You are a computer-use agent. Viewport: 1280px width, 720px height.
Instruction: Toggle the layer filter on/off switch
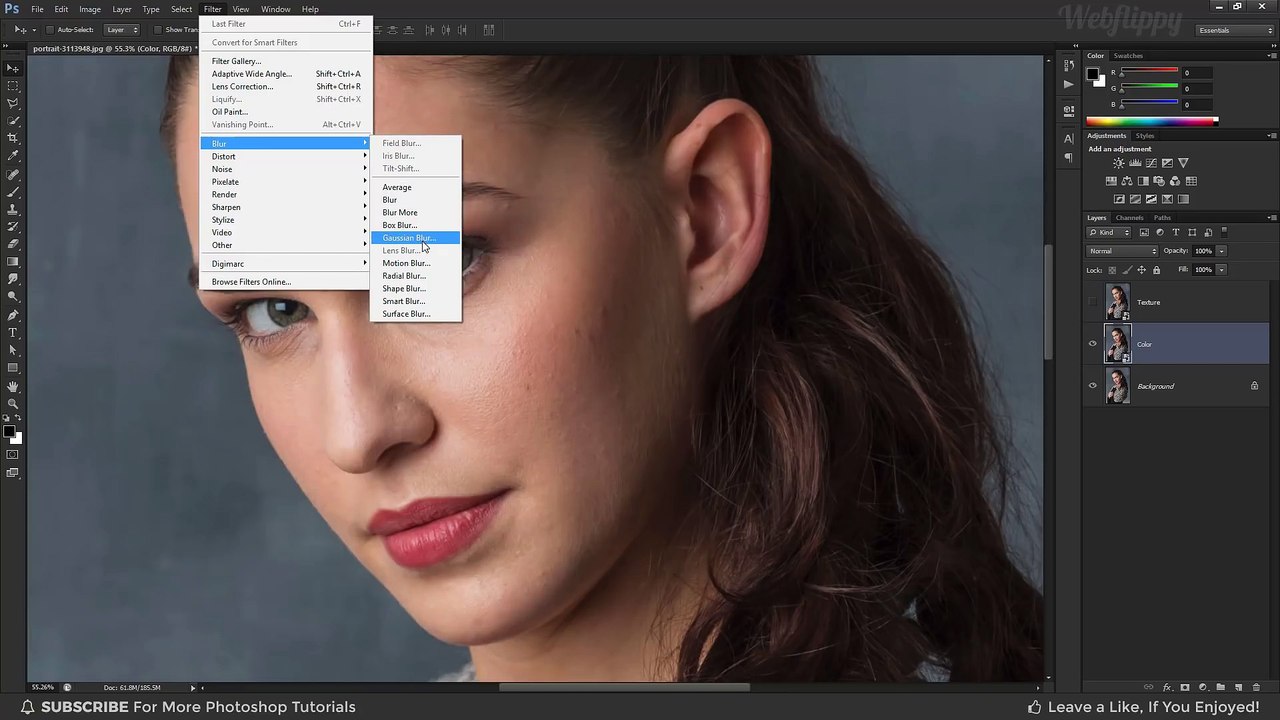tap(1224, 232)
